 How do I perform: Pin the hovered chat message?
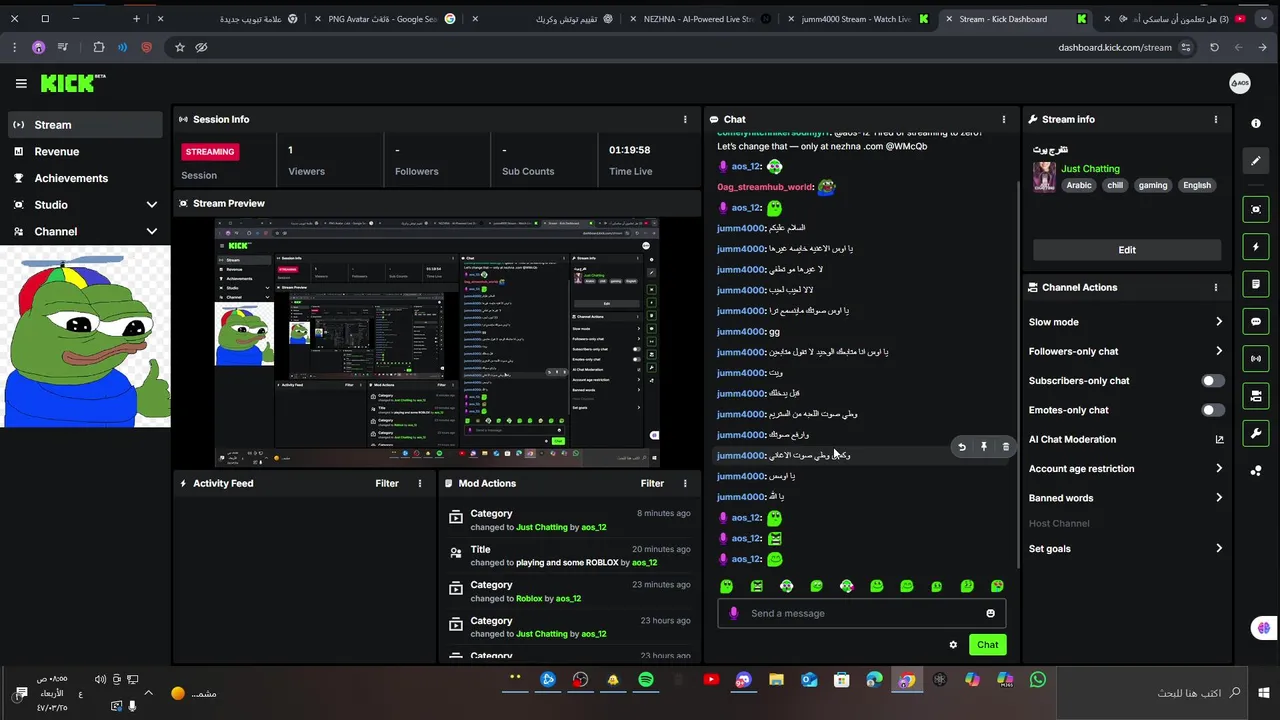[x=984, y=447]
